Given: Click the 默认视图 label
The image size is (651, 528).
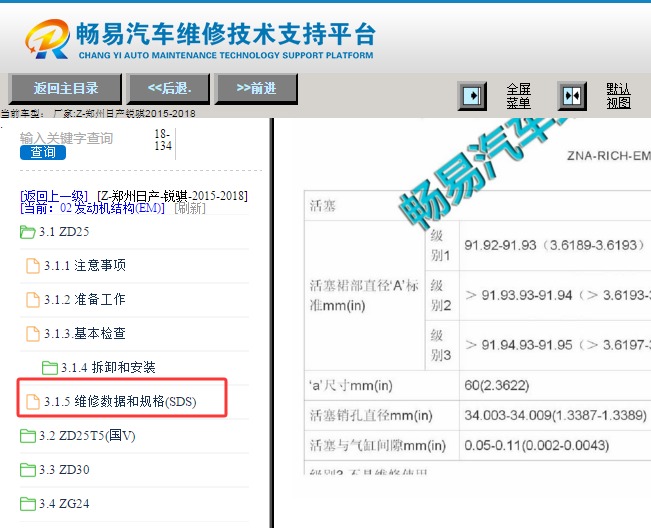Looking at the screenshot, I should [618, 96].
